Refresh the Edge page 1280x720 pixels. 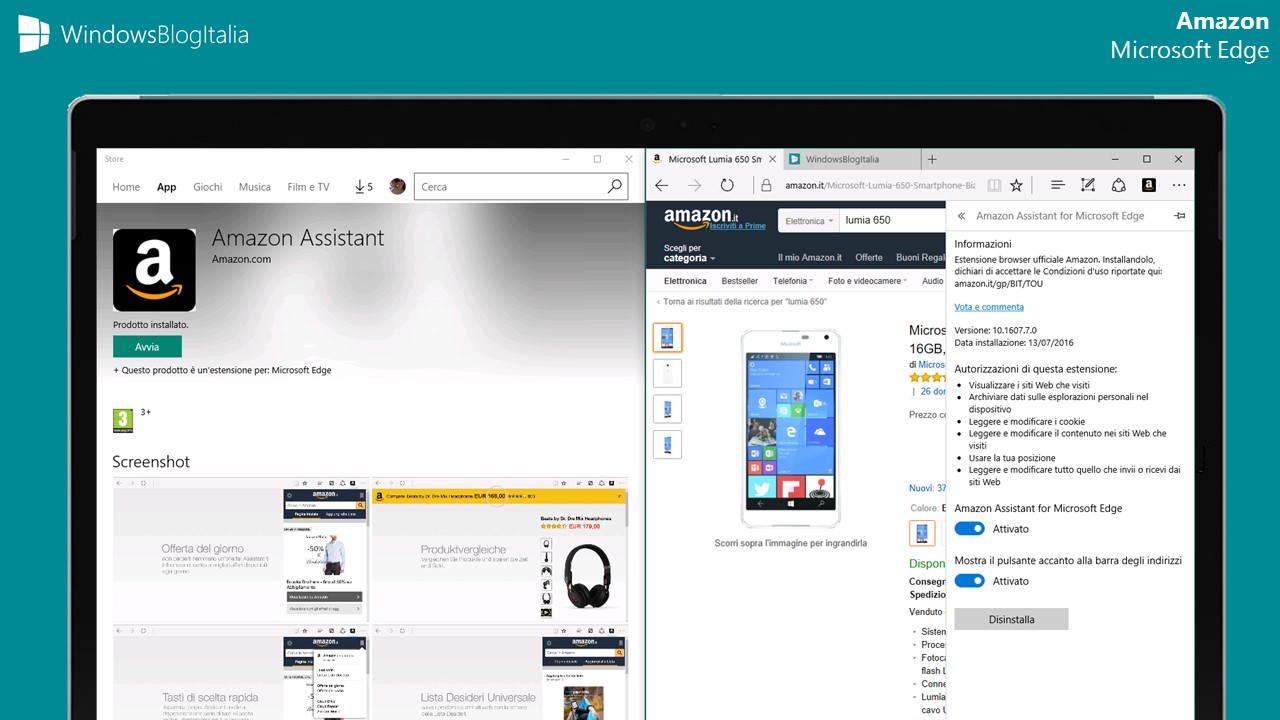pyautogui.click(x=727, y=185)
